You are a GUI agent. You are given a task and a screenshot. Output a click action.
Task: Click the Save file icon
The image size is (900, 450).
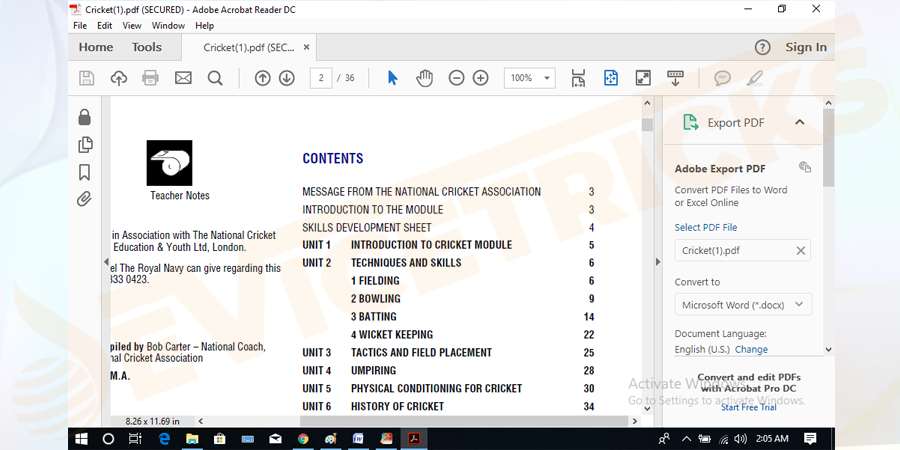pos(86,78)
